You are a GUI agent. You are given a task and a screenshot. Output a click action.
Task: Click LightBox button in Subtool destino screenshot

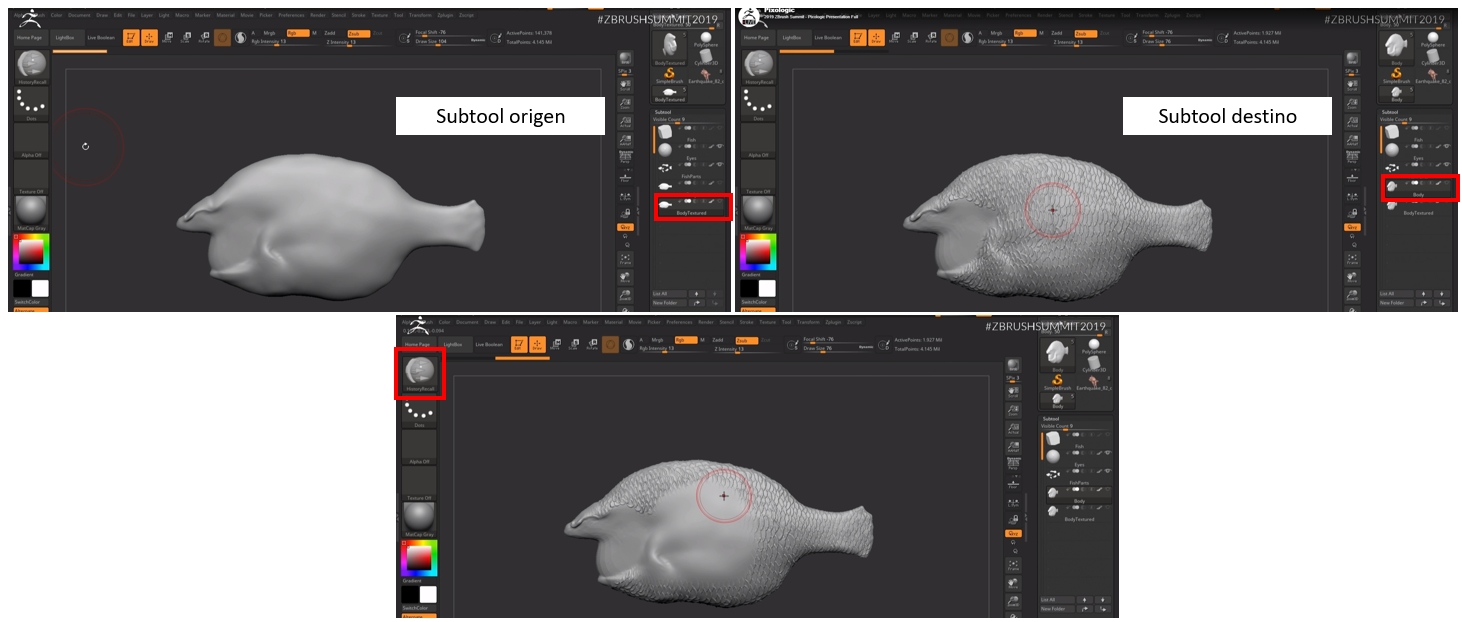(793, 37)
